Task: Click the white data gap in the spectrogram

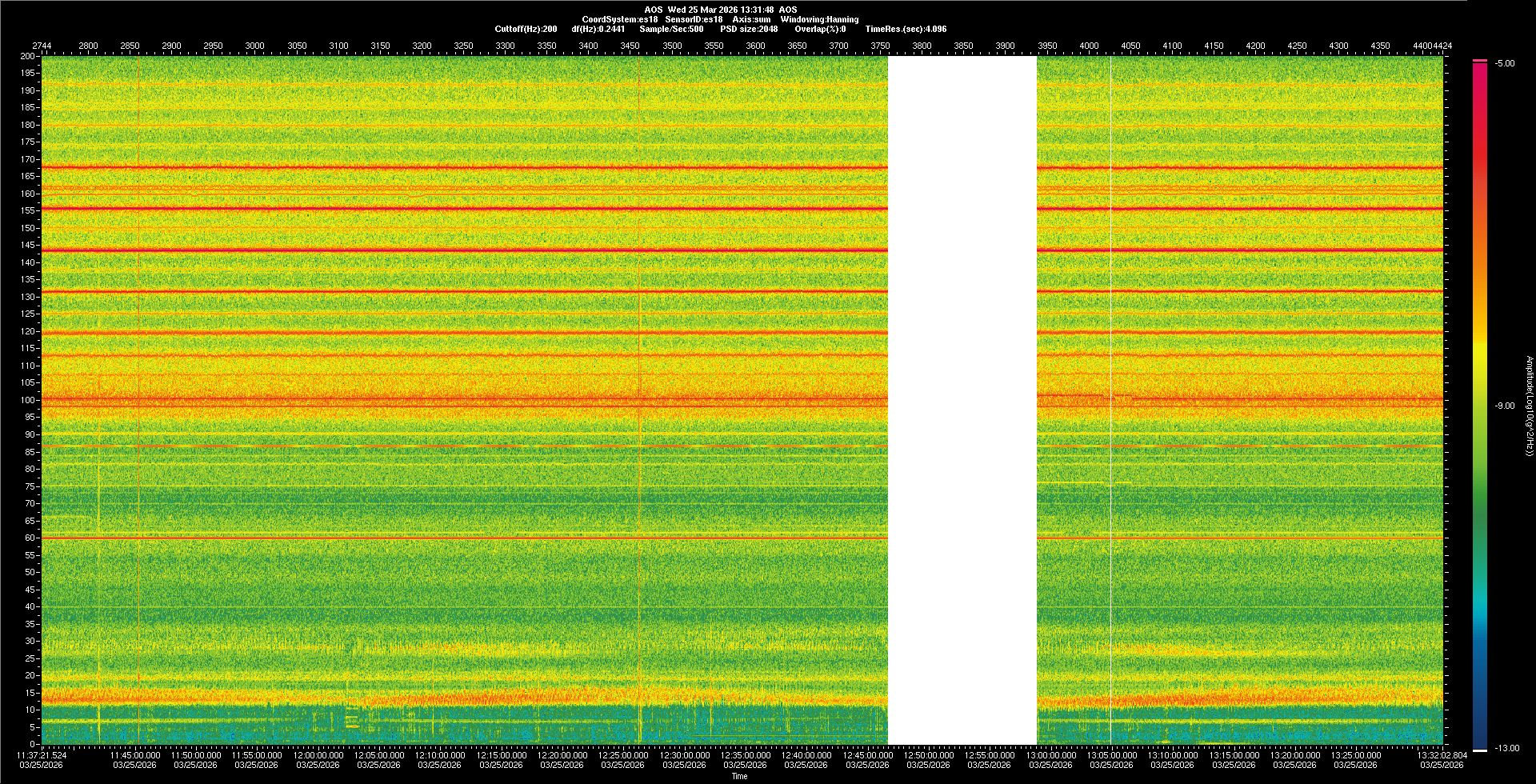Action: [x=962, y=400]
